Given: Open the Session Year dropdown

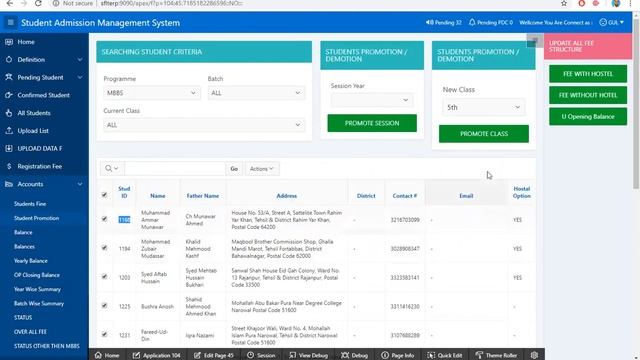Looking at the screenshot, I should [x=371, y=100].
